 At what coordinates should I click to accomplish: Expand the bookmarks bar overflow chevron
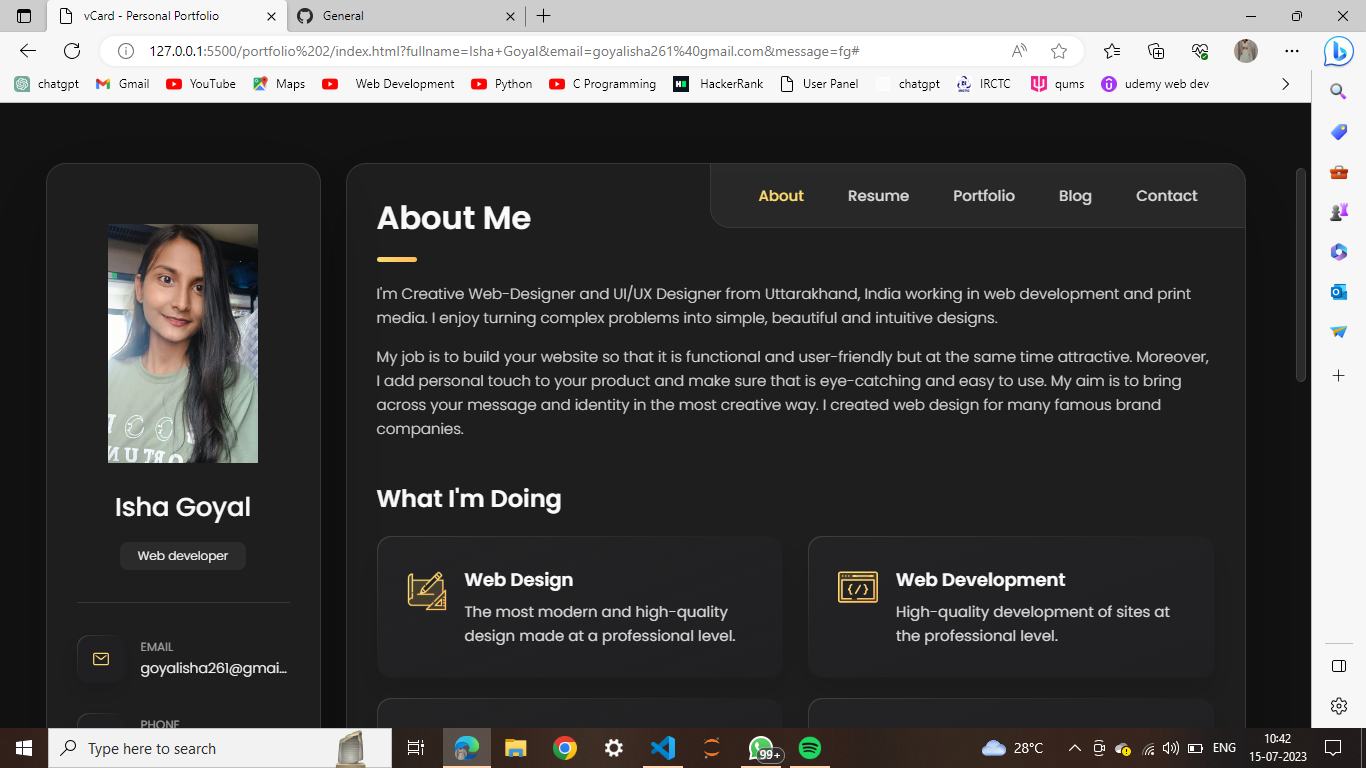click(x=1286, y=84)
